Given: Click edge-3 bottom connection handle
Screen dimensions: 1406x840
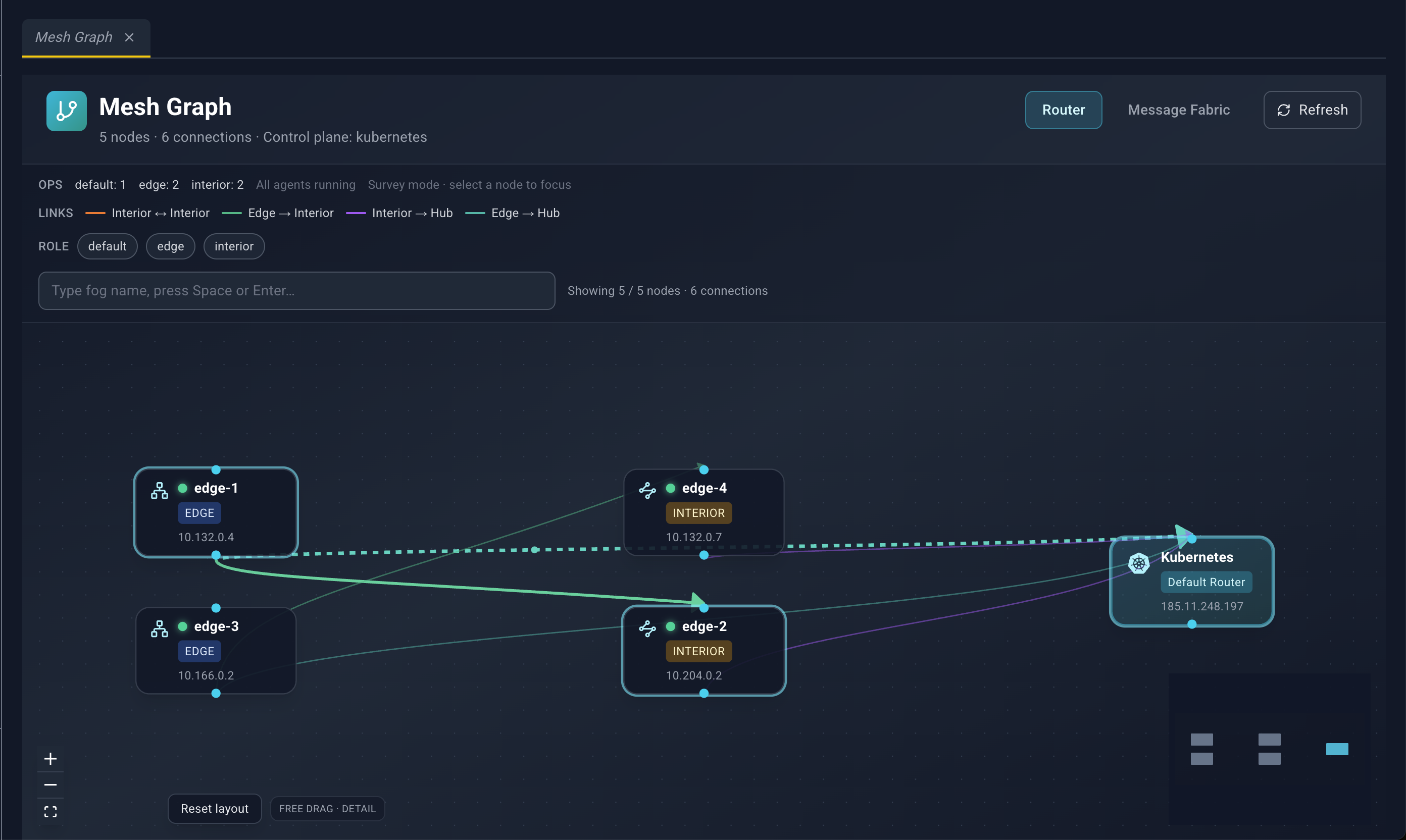Looking at the screenshot, I should (216, 694).
